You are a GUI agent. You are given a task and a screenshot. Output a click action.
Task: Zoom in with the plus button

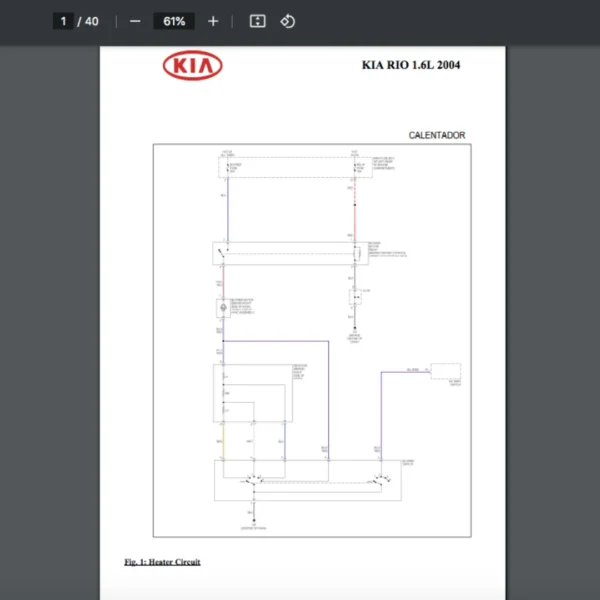pos(213,21)
